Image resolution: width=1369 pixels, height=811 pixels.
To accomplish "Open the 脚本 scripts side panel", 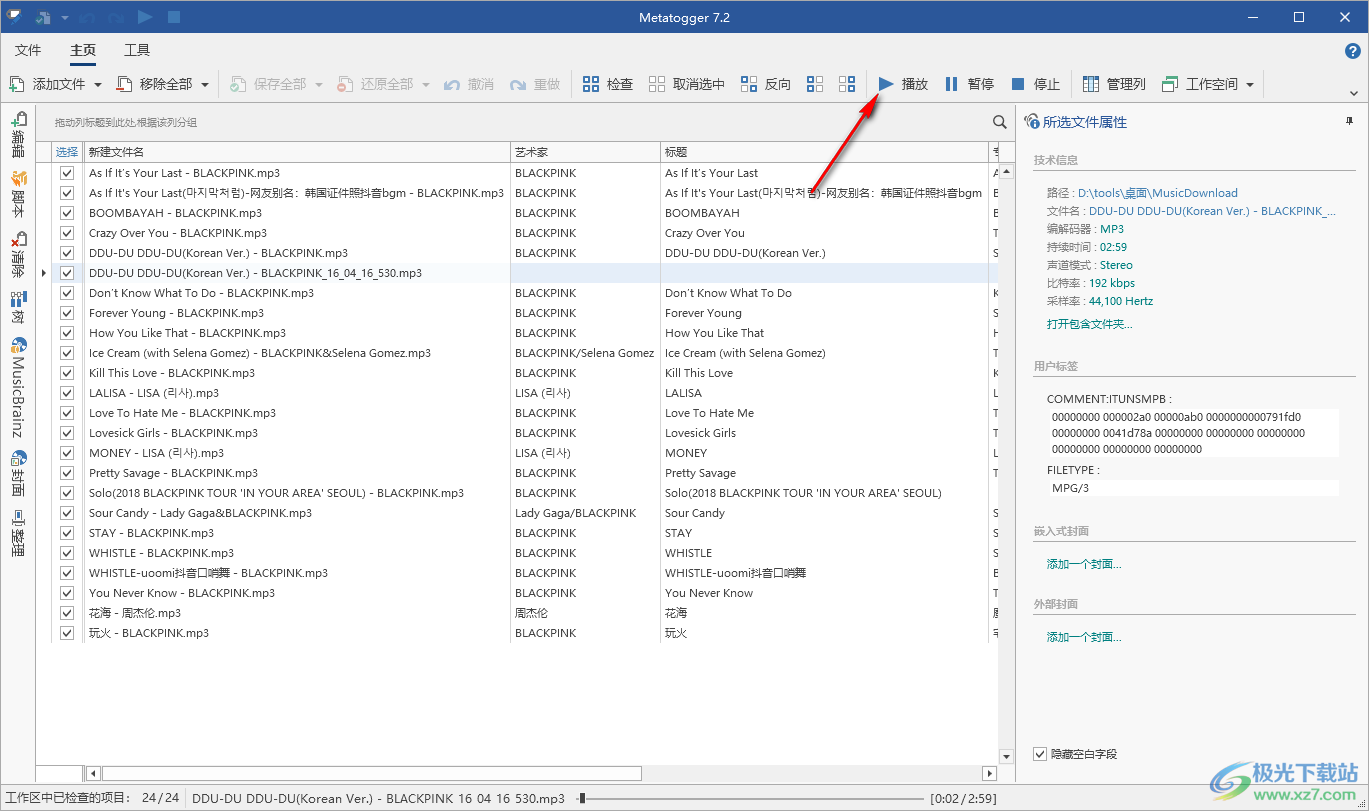I will [18, 193].
